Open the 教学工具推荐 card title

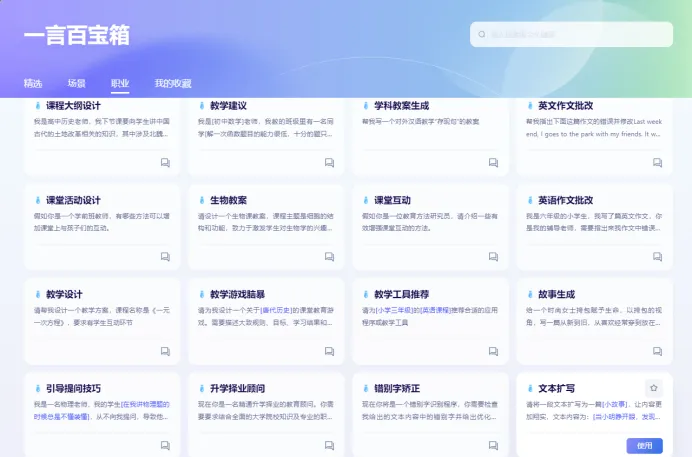click(402, 294)
